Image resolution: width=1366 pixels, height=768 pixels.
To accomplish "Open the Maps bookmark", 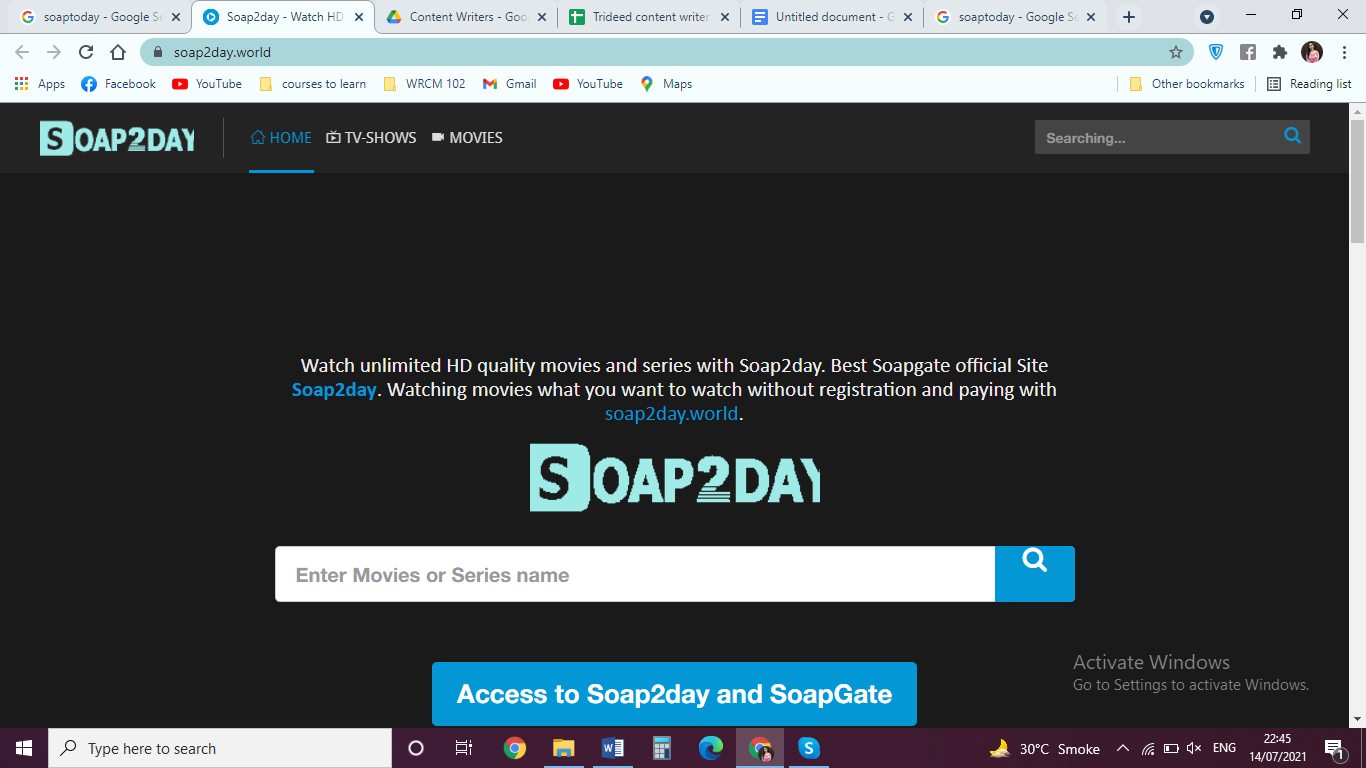I will [x=666, y=84].
